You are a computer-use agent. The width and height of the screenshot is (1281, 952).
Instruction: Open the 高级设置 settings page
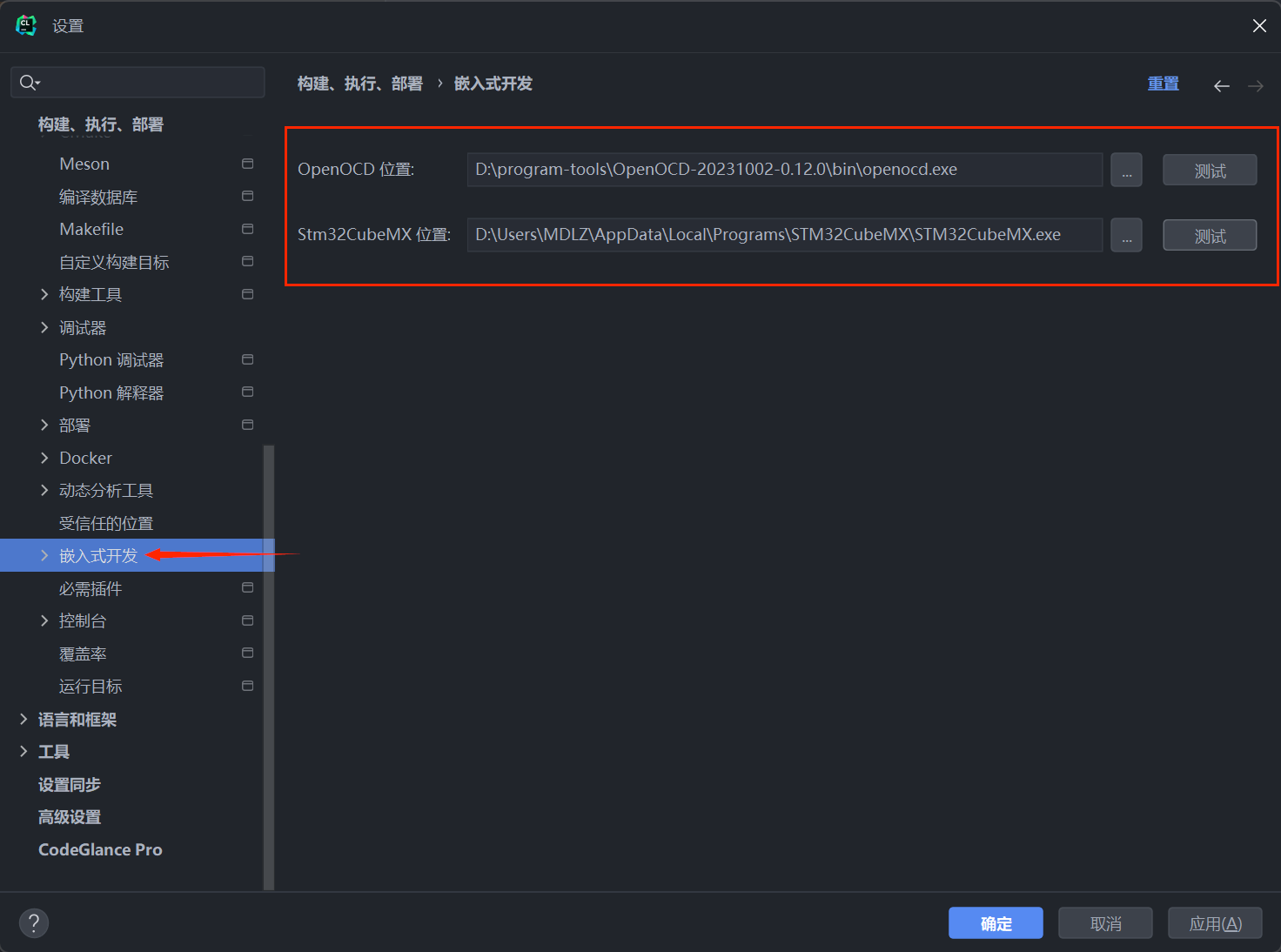coord(70,817)
